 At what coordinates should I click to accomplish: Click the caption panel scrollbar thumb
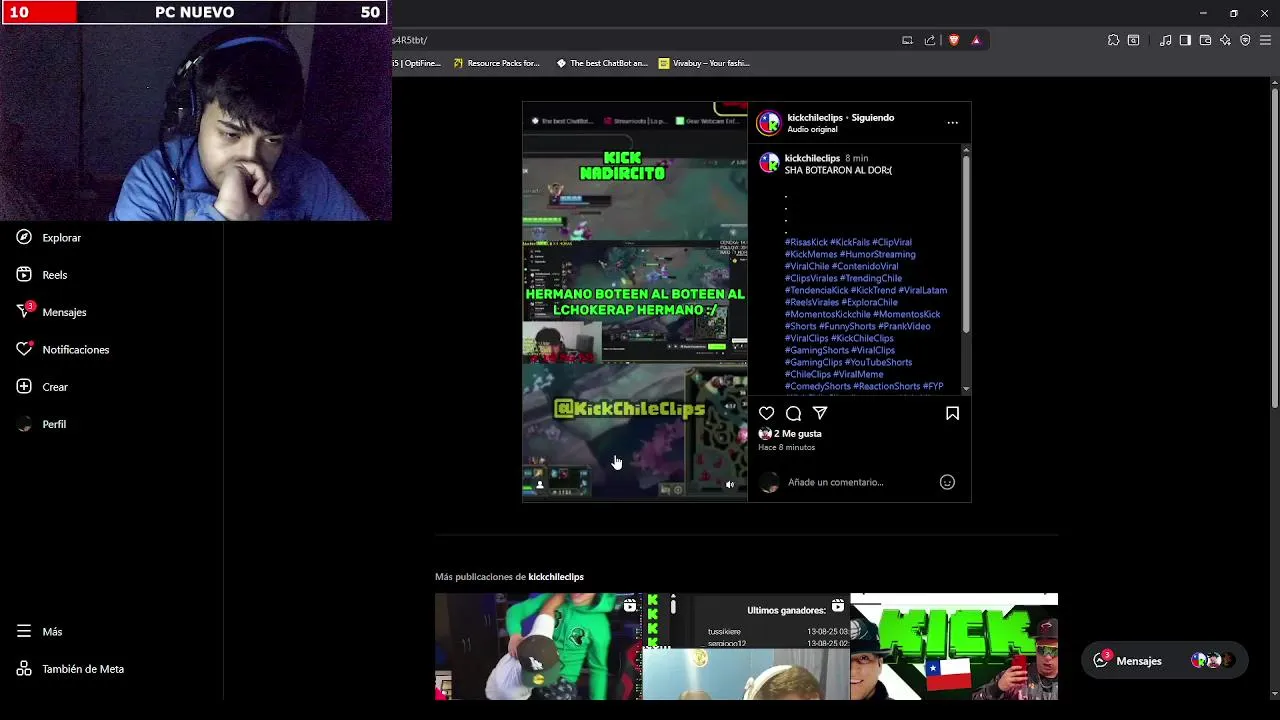pos(966,245)
